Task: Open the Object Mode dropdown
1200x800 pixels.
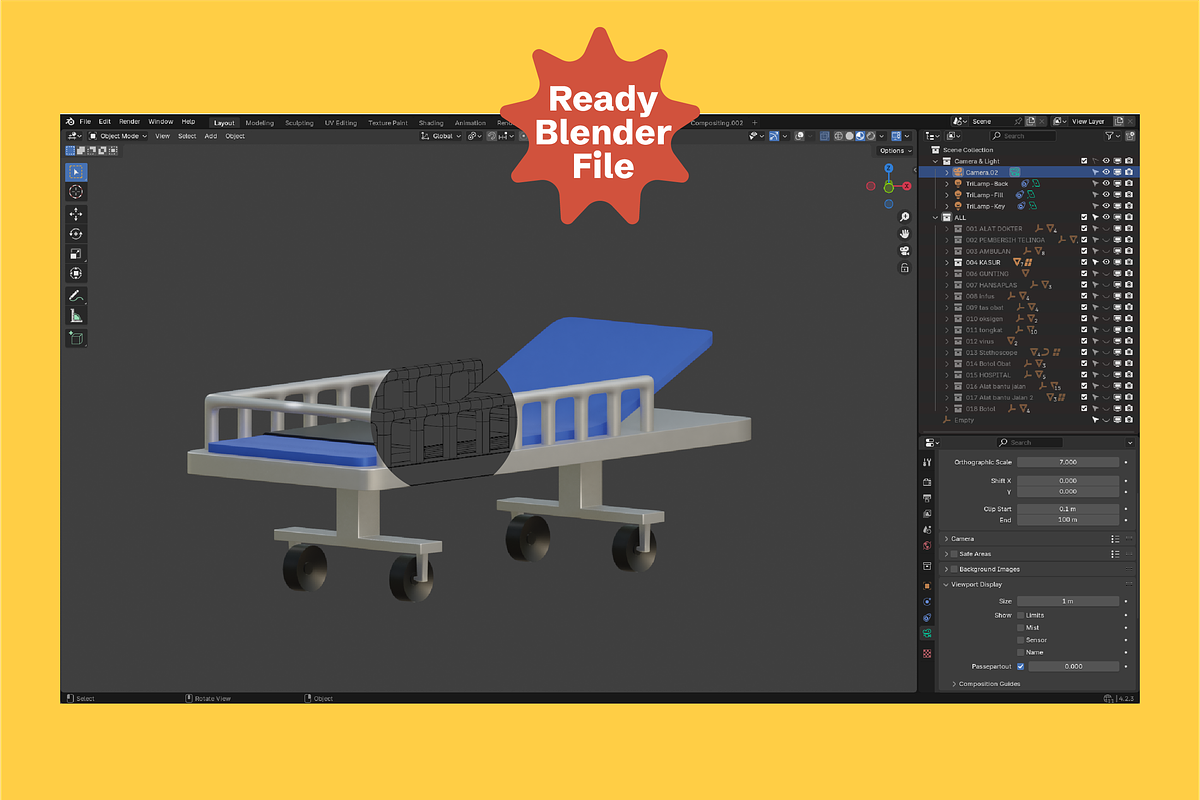Action: coord(118,136)
